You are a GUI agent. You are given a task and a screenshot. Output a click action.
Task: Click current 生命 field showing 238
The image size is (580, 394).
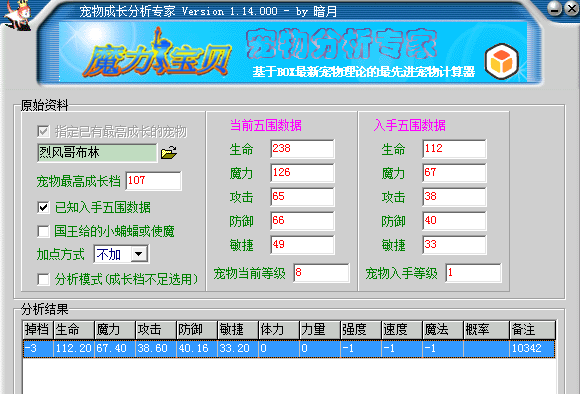[x=302, y=149]
